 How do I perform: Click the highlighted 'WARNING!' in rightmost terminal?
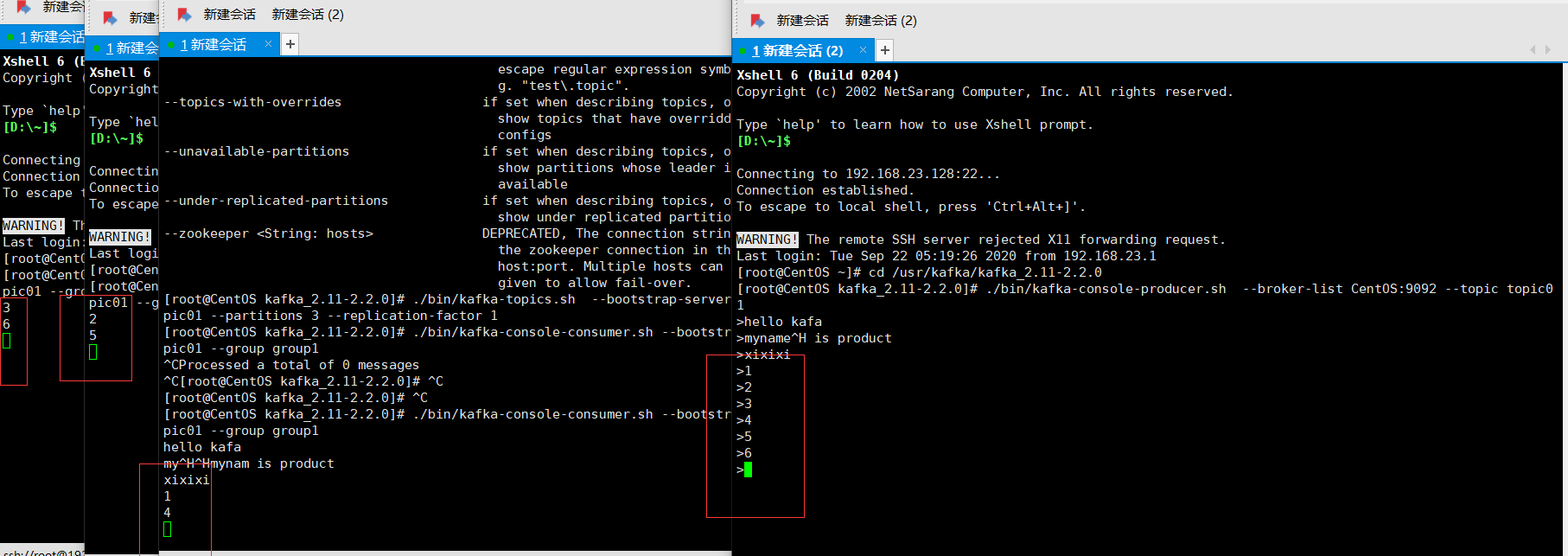click(x=768, y=240)
